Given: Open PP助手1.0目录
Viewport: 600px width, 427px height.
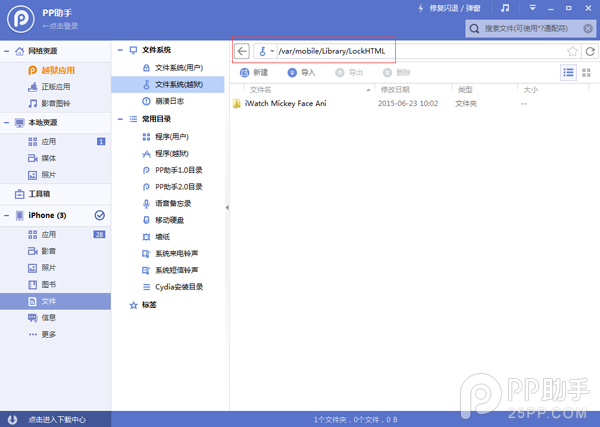Looking at the screenshot, I should (168, 170).
